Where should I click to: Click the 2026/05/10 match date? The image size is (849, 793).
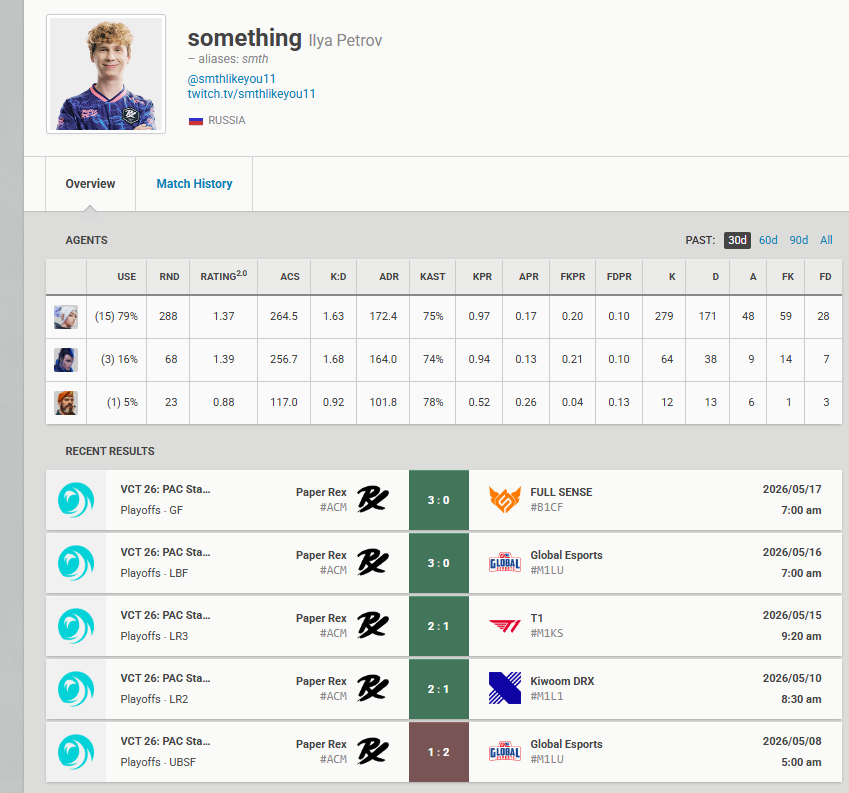[x=792, y=678]
